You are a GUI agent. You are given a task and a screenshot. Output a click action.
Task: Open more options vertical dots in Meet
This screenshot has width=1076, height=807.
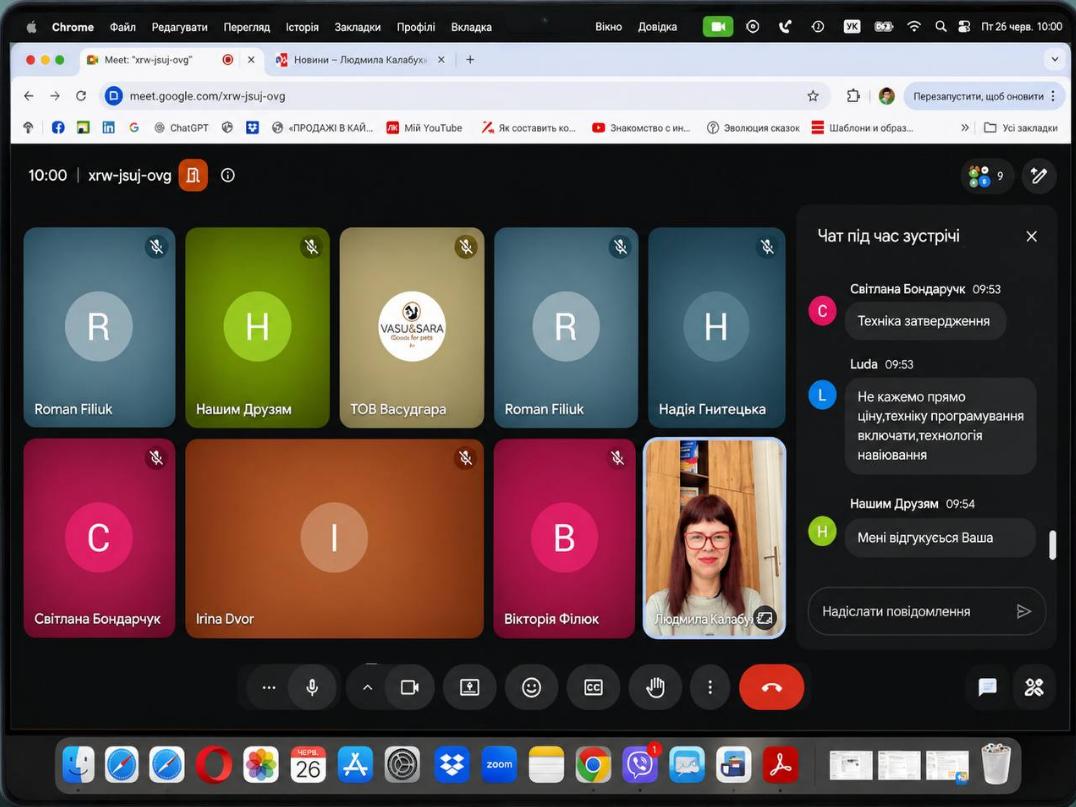(710, 687)
